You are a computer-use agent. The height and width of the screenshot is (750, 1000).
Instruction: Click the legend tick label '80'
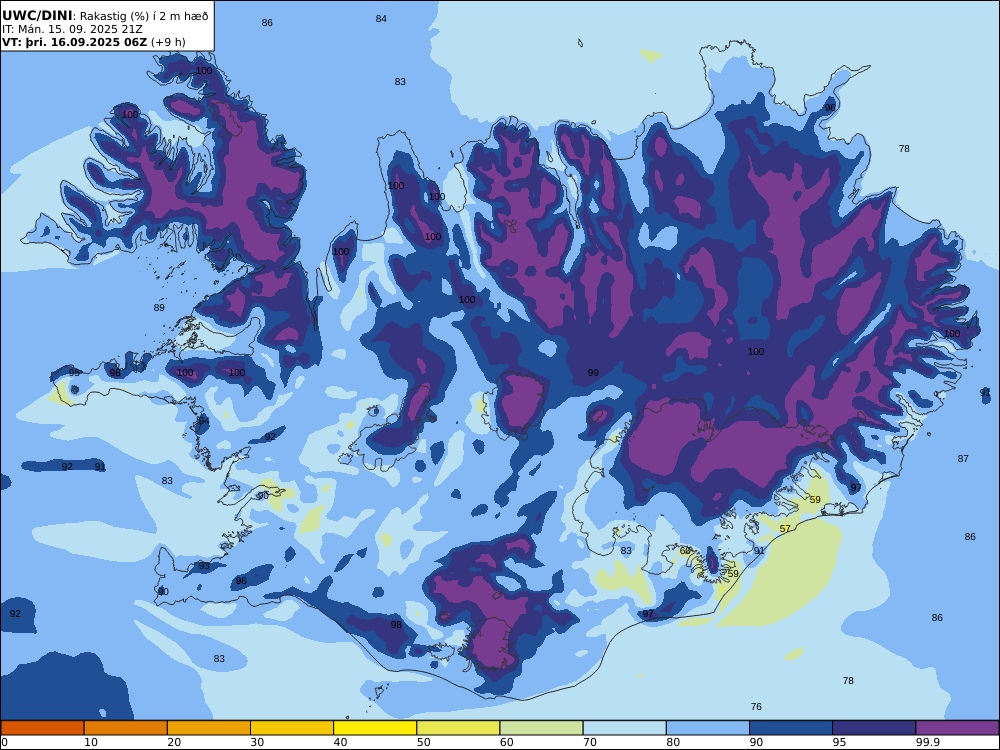(x=673, y=742)
